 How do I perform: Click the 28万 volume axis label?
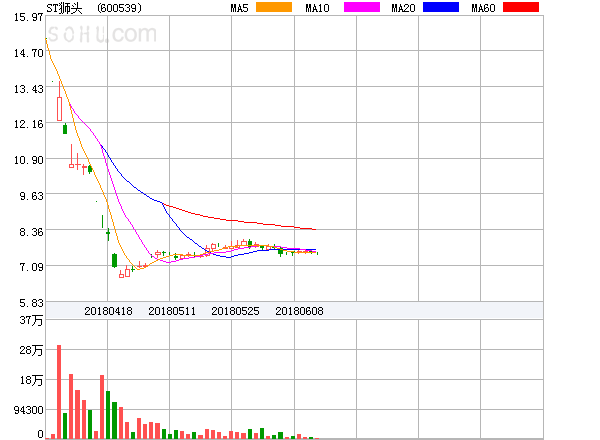click(31, 350)
